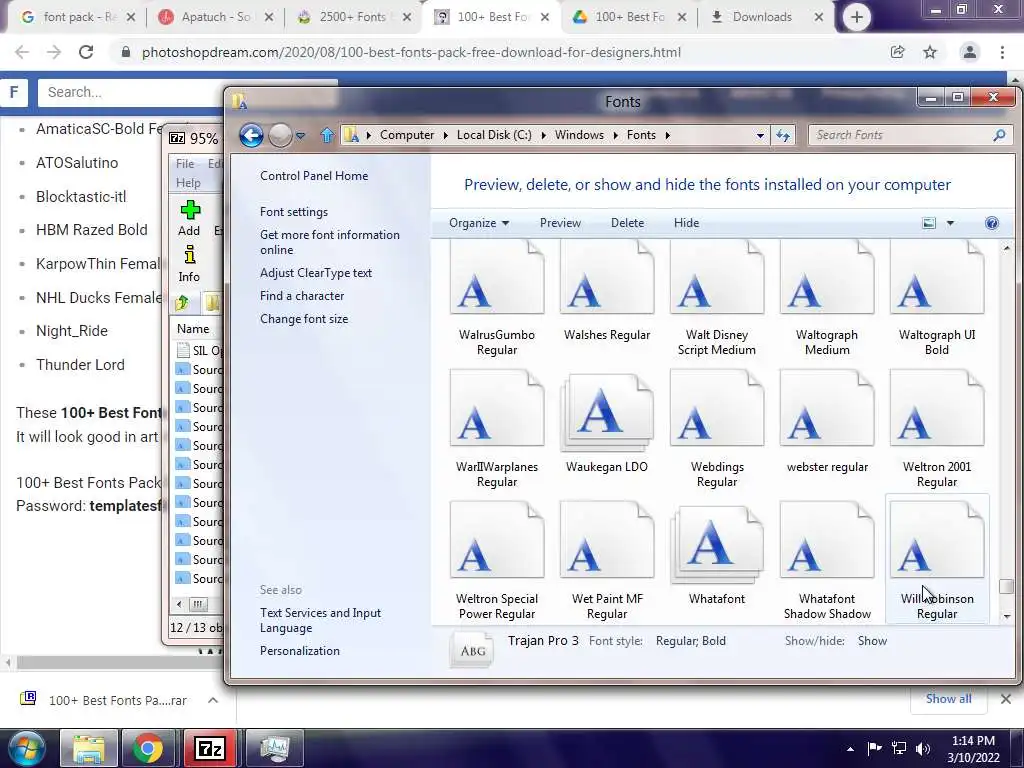Click Hide in Fonts toolbar
The image size is (1024, 768).
click(686, 223)
